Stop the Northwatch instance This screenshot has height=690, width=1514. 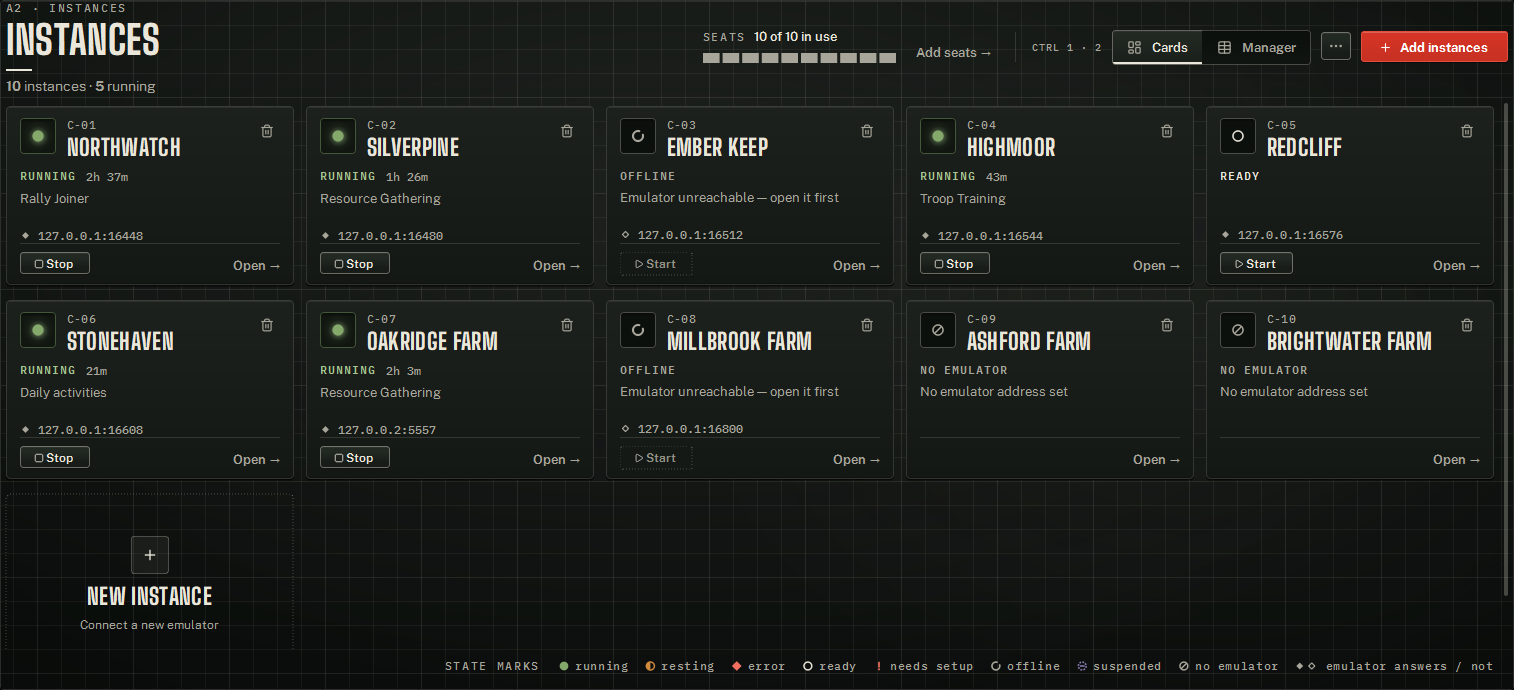[55, 263]
